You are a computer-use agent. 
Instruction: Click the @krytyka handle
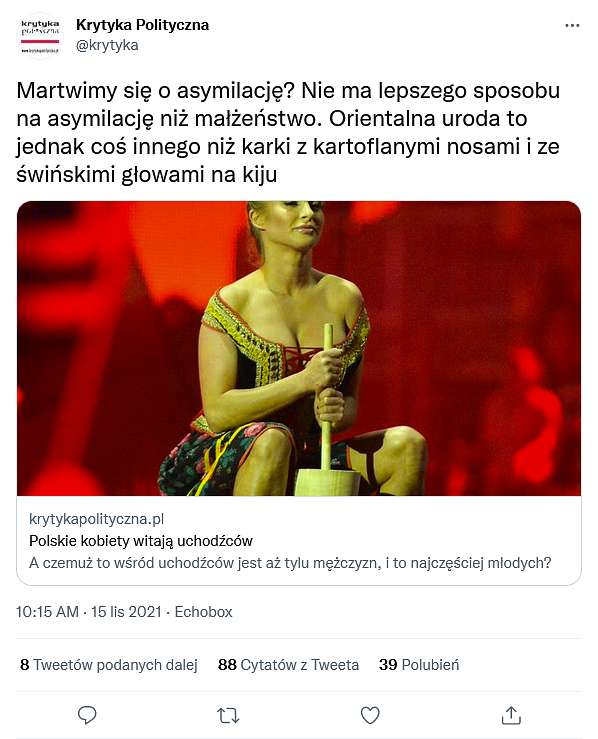coord(107,45)
